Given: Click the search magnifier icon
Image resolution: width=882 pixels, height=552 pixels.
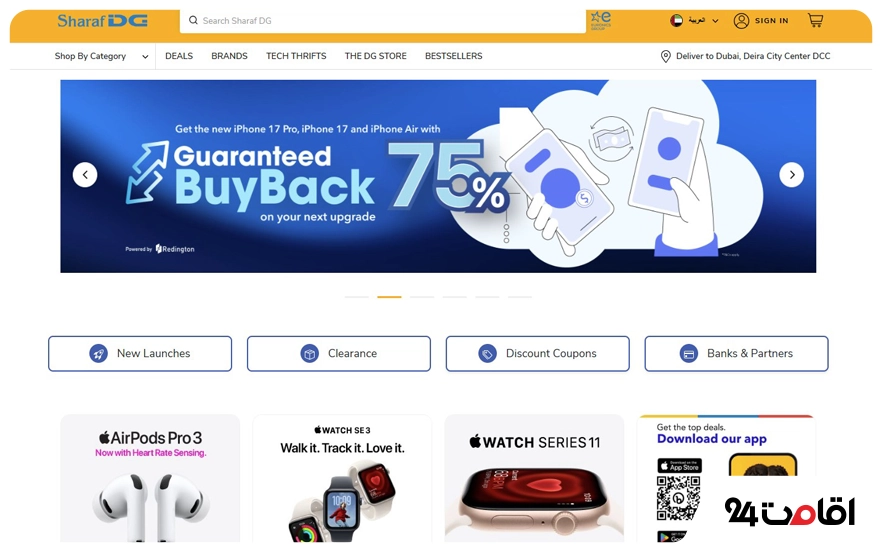Looking at the screenshot, I should coord(193,20).
